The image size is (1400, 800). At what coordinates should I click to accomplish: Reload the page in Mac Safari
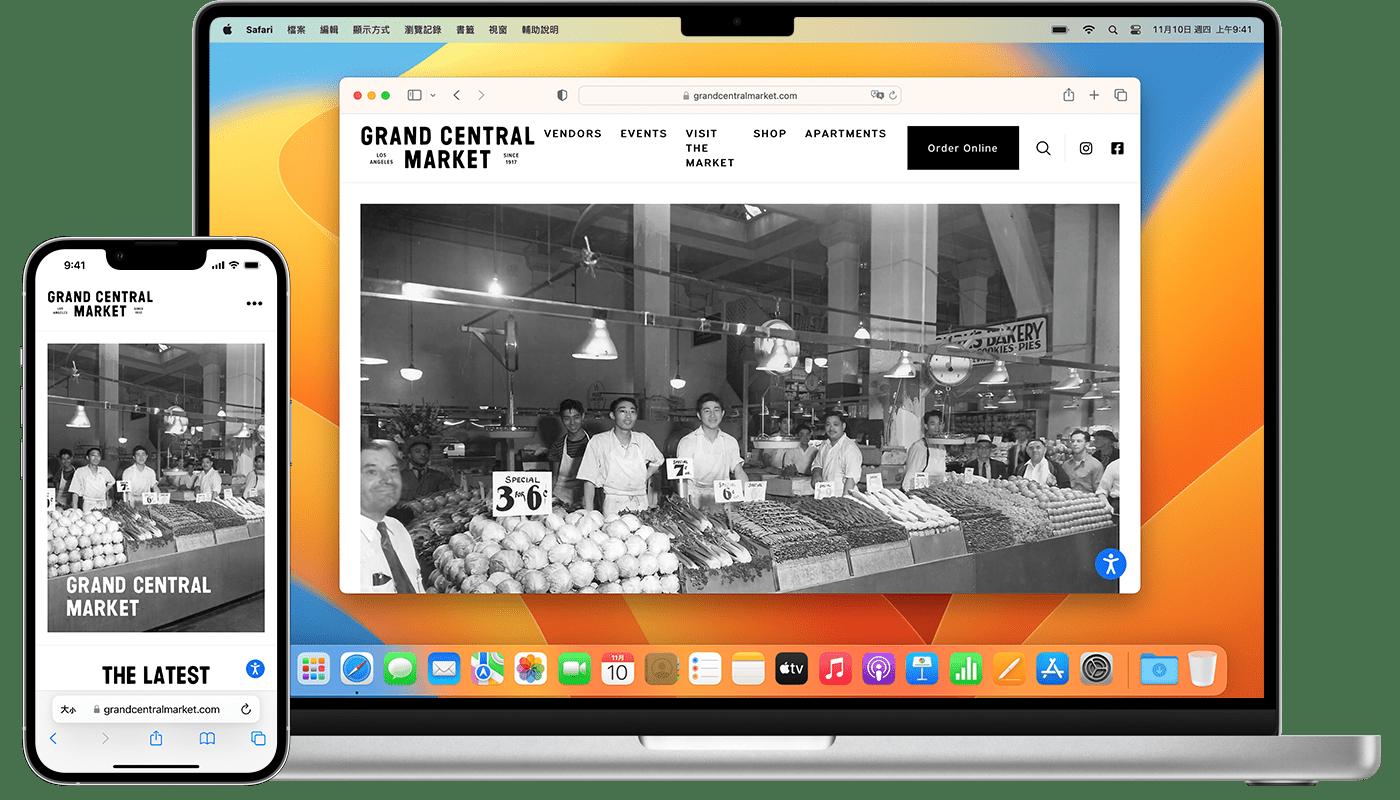pyautogui.click(x=893, y=96)
